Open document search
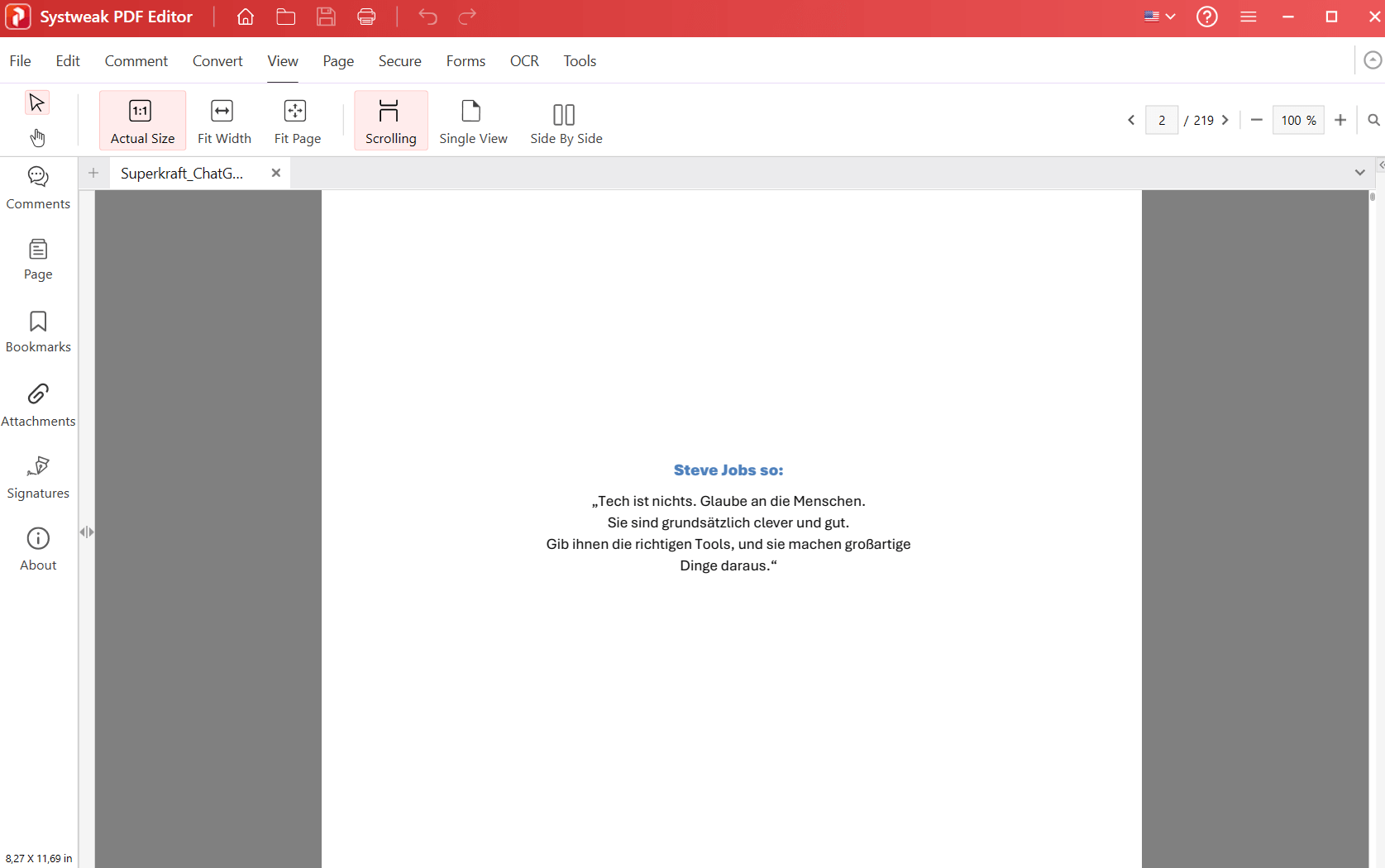The image size is (1385, 868). click(x=1373, y=120)
